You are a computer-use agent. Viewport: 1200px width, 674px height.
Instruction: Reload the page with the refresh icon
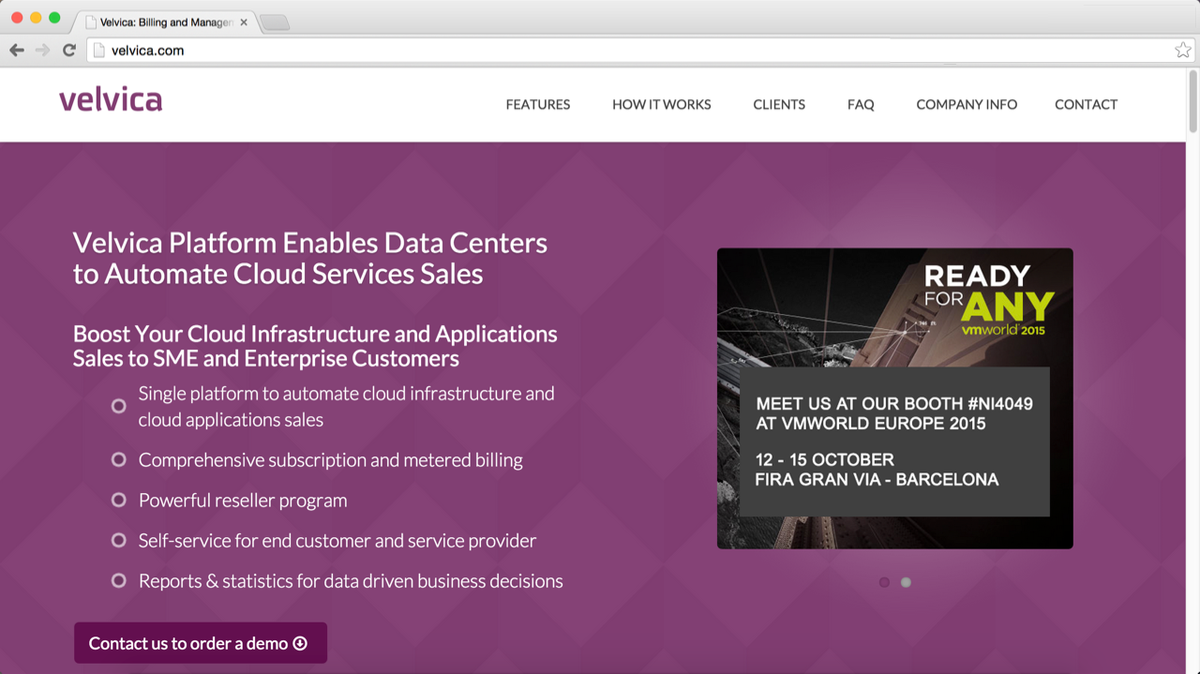tap(69, 50)
